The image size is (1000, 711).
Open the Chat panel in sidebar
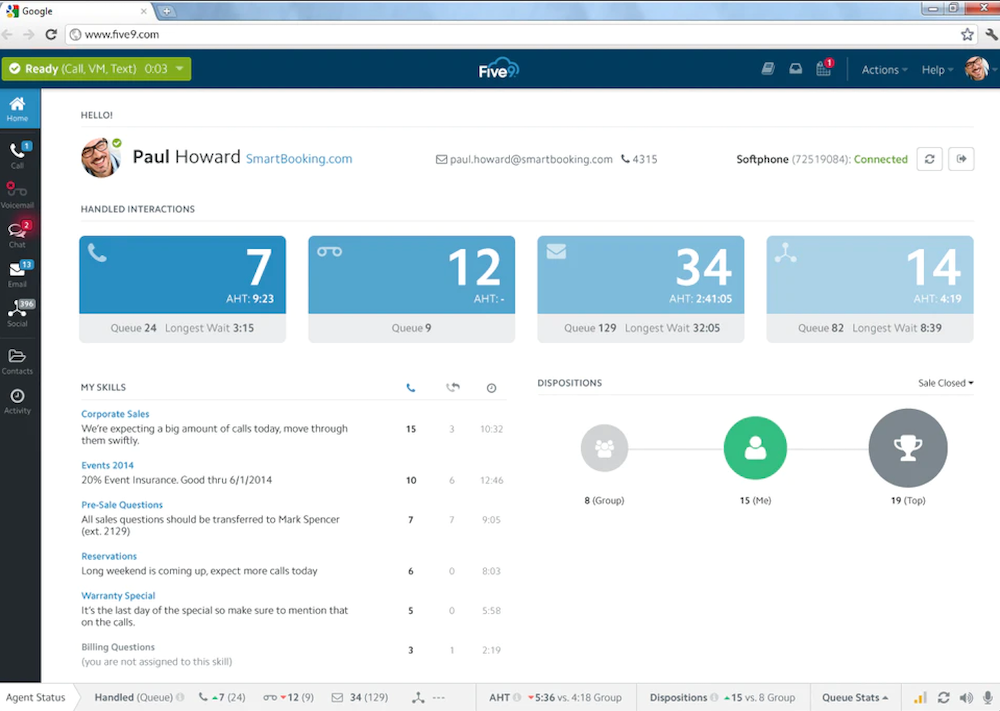point(17,233)
